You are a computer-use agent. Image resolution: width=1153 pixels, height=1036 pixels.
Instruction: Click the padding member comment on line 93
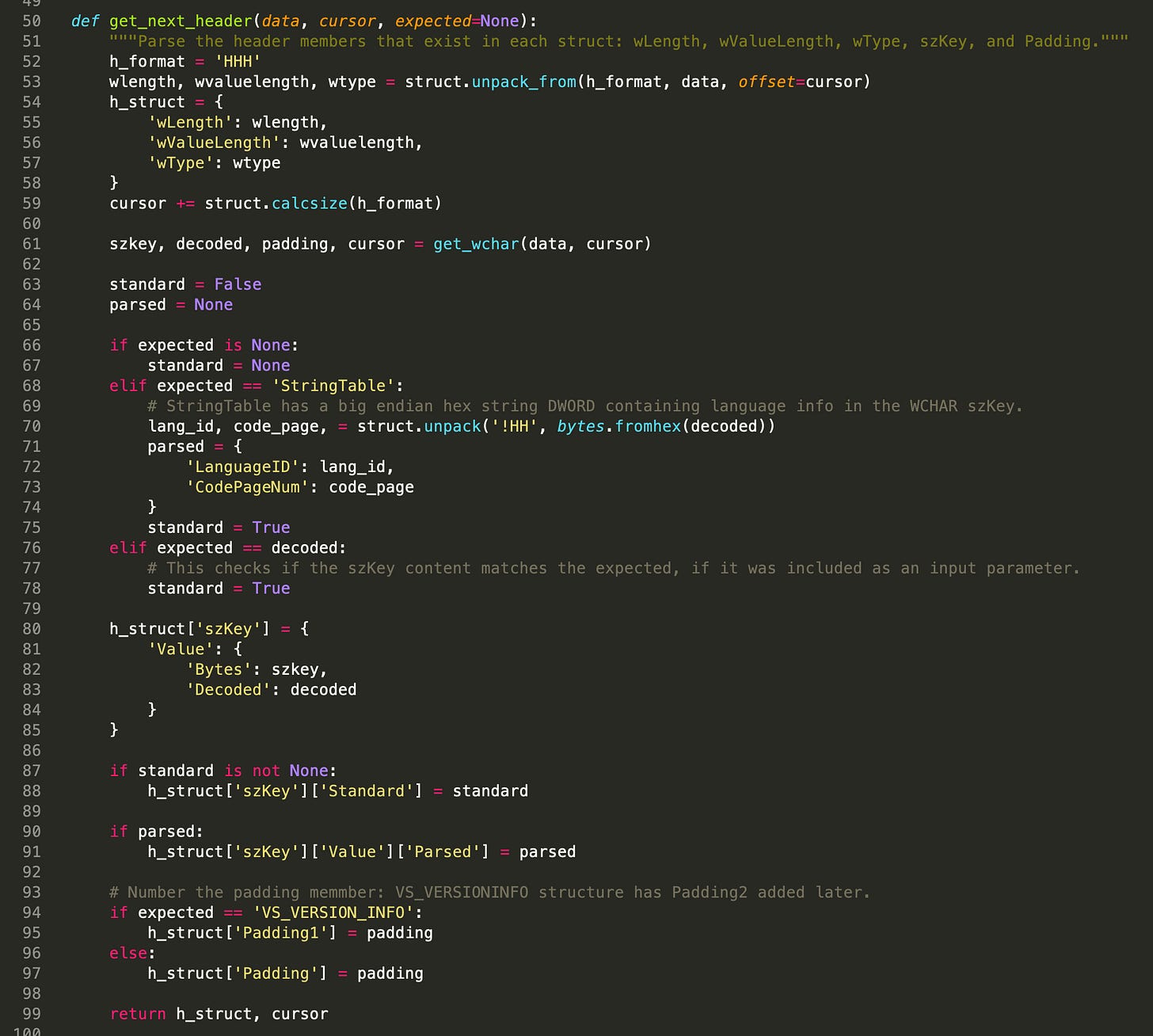point(490,893)
